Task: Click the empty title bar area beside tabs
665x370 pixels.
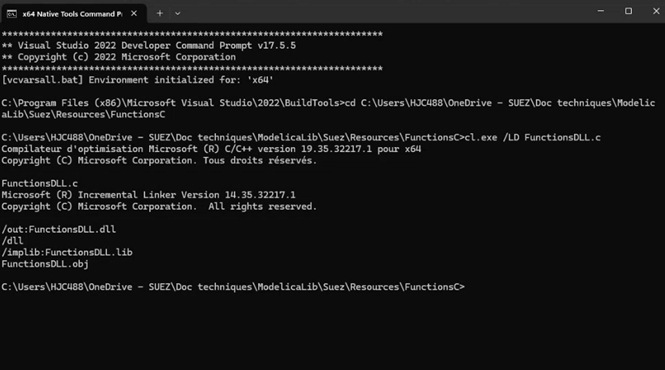Action: click(x=382, y=12)
